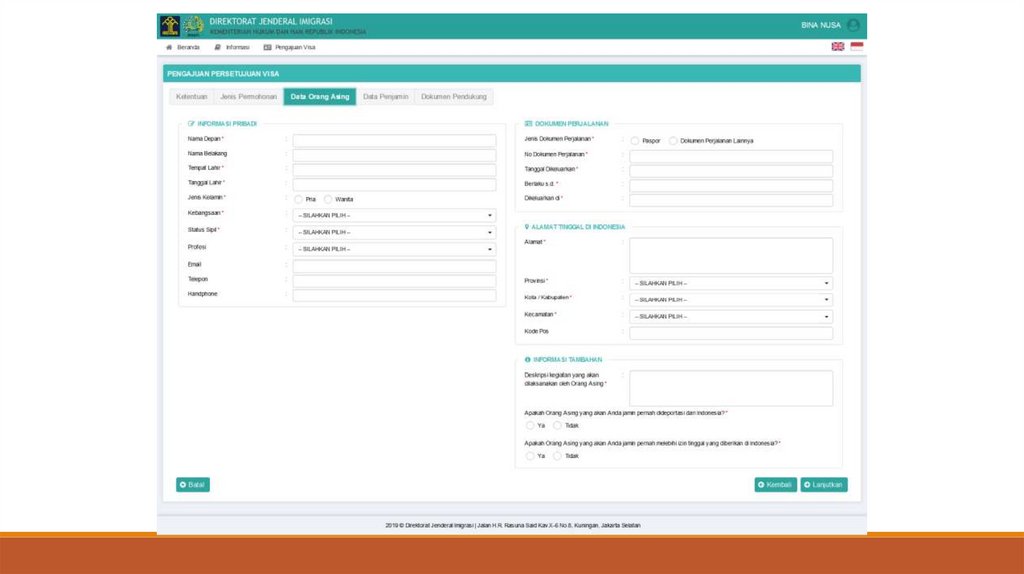1024x574 pixels.
Task: Click the Kode Pos input field
Action: [x=731, y=333]
